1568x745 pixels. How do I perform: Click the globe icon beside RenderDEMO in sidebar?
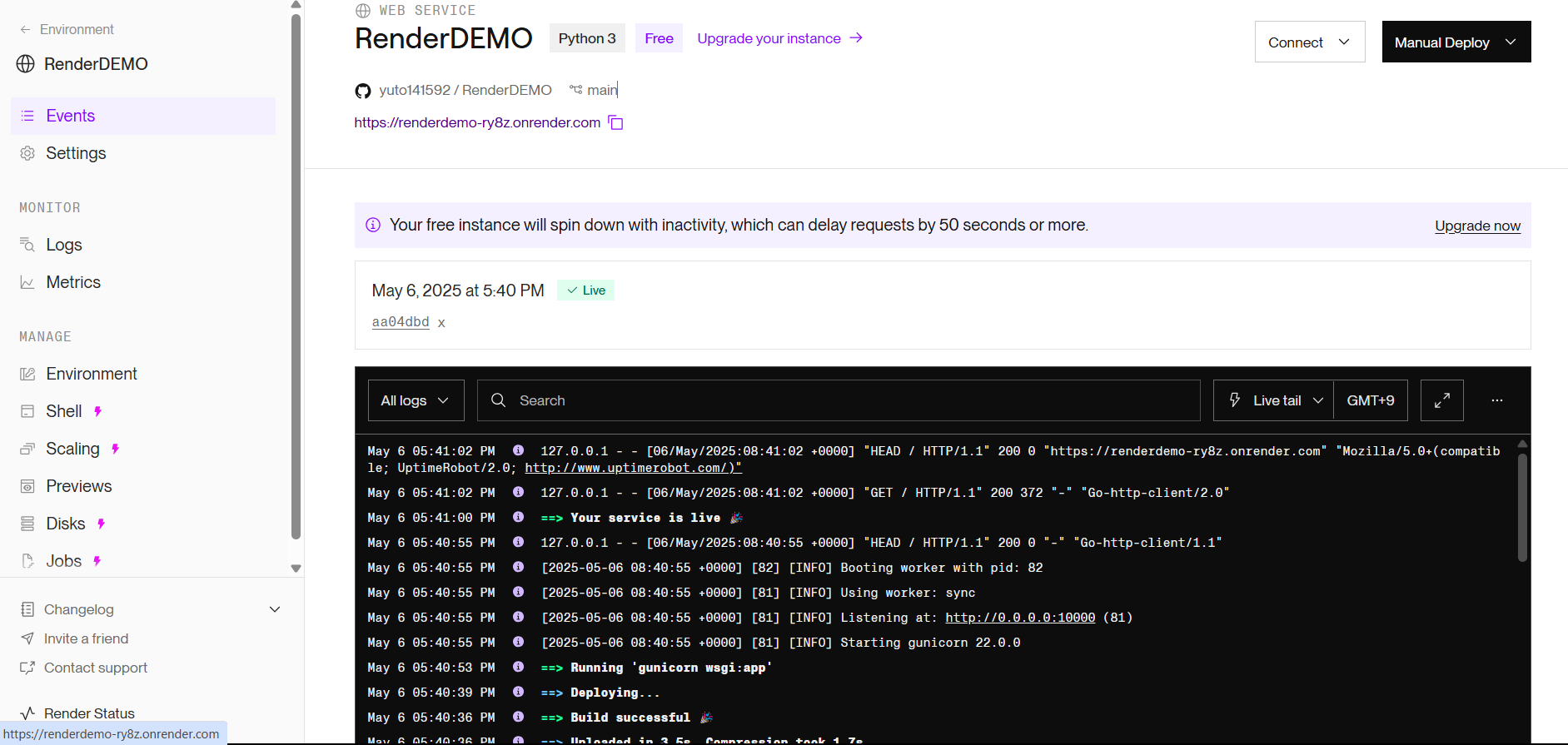click(26, 64)
